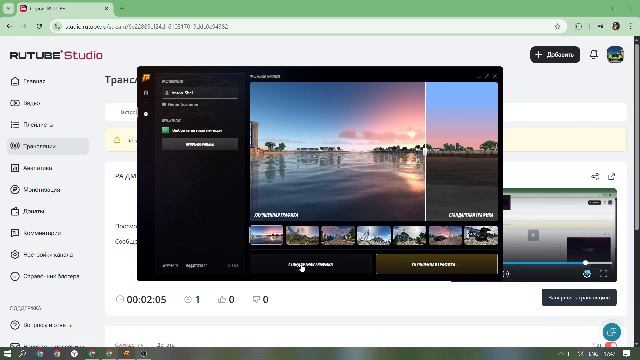The width and height of the screenshot is (640, 360).
Task: Click the likes counter icon
Action: pos(222,300)
